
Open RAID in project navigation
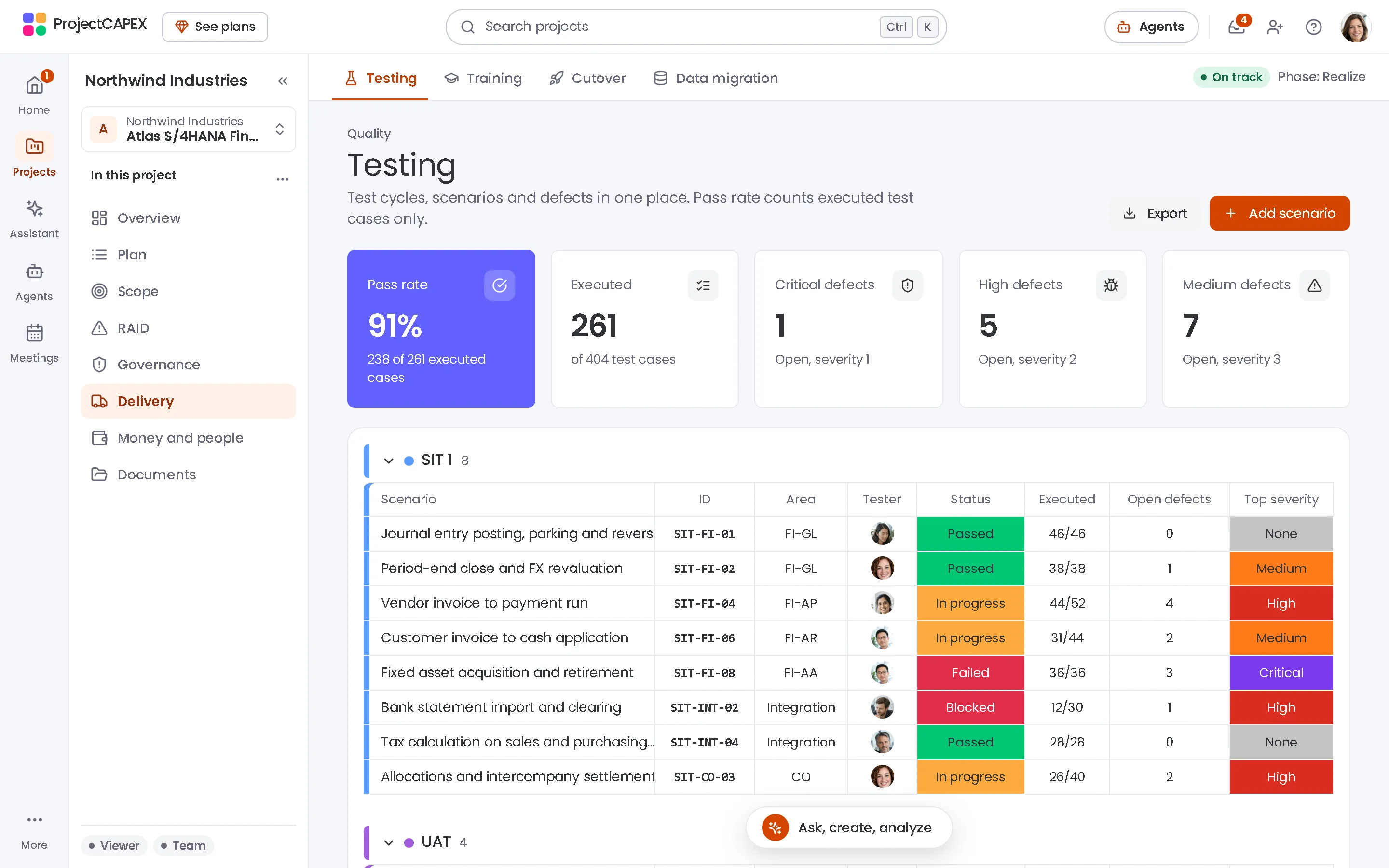point(188,328)
